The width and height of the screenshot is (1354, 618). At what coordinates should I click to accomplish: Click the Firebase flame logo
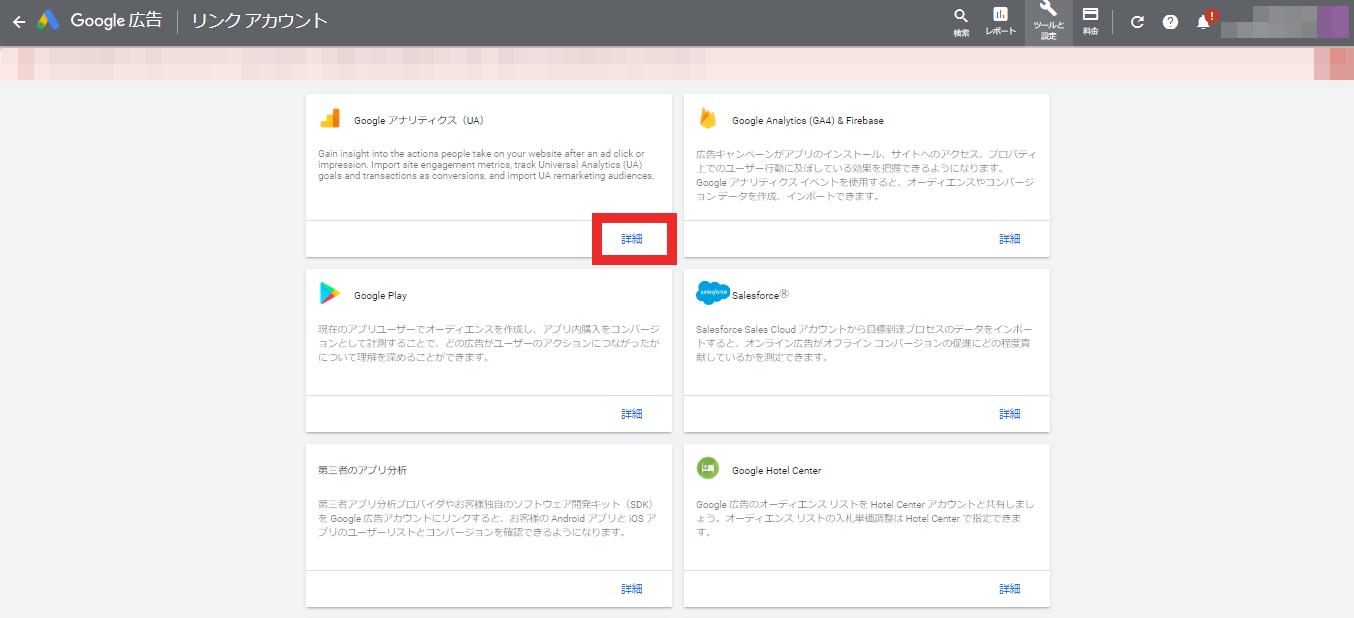708,119
